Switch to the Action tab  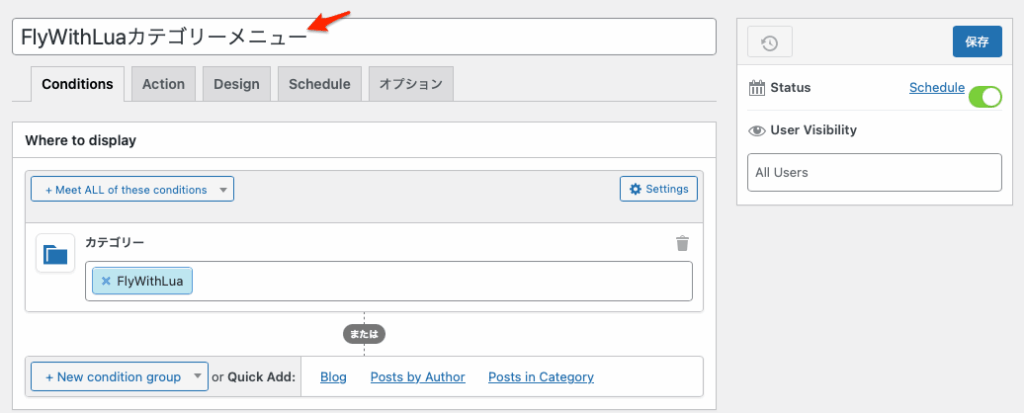[163, 84]
